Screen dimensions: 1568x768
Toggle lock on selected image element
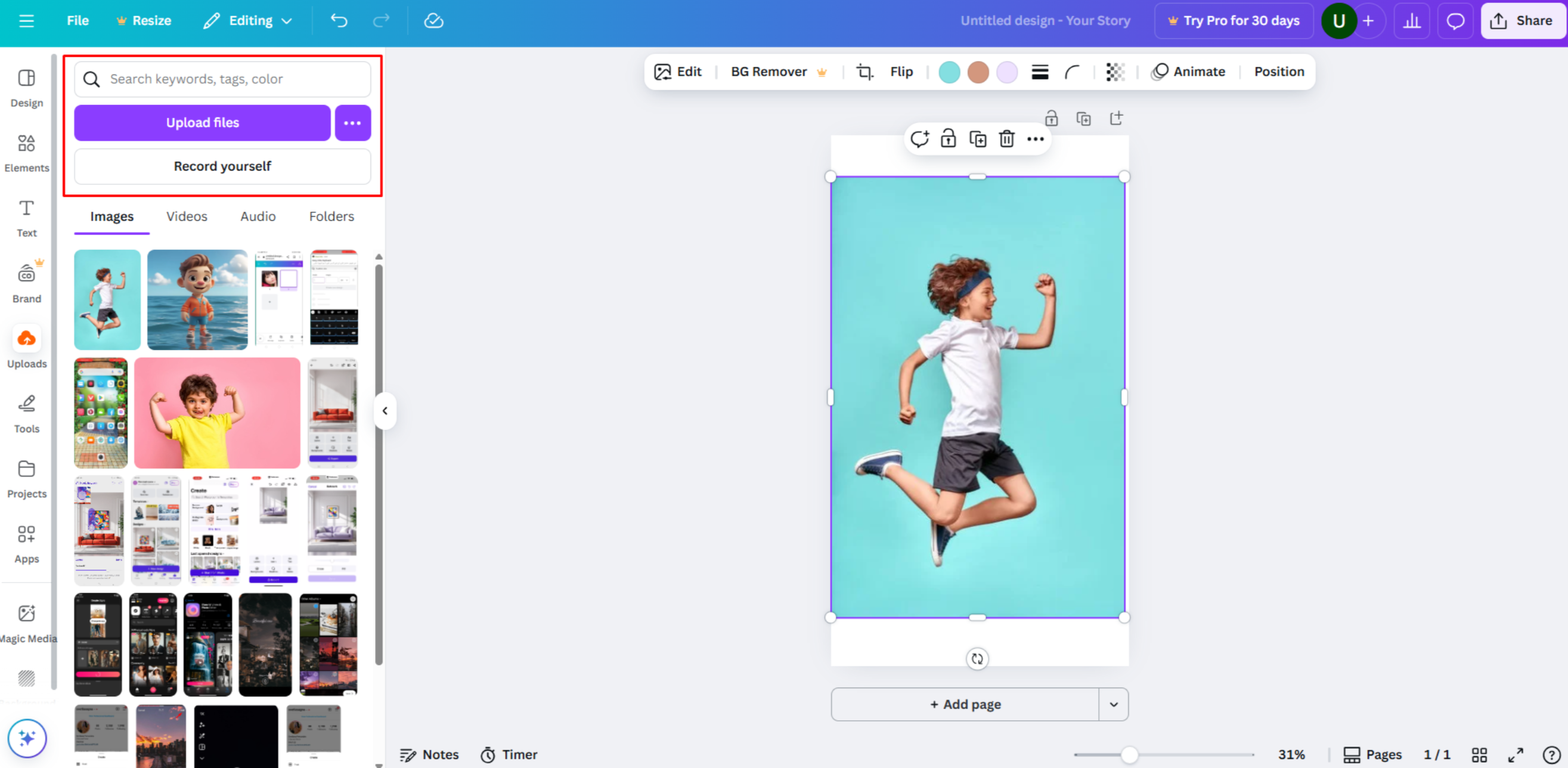pos(948,139)
